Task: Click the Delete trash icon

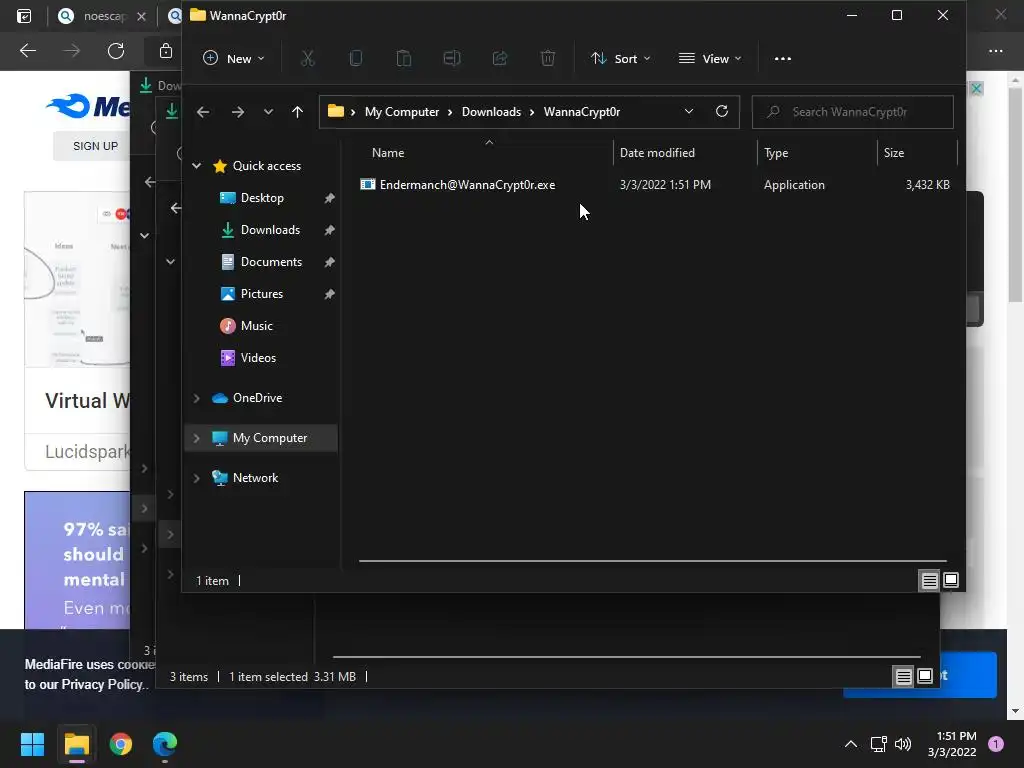Action: [548, 59]
